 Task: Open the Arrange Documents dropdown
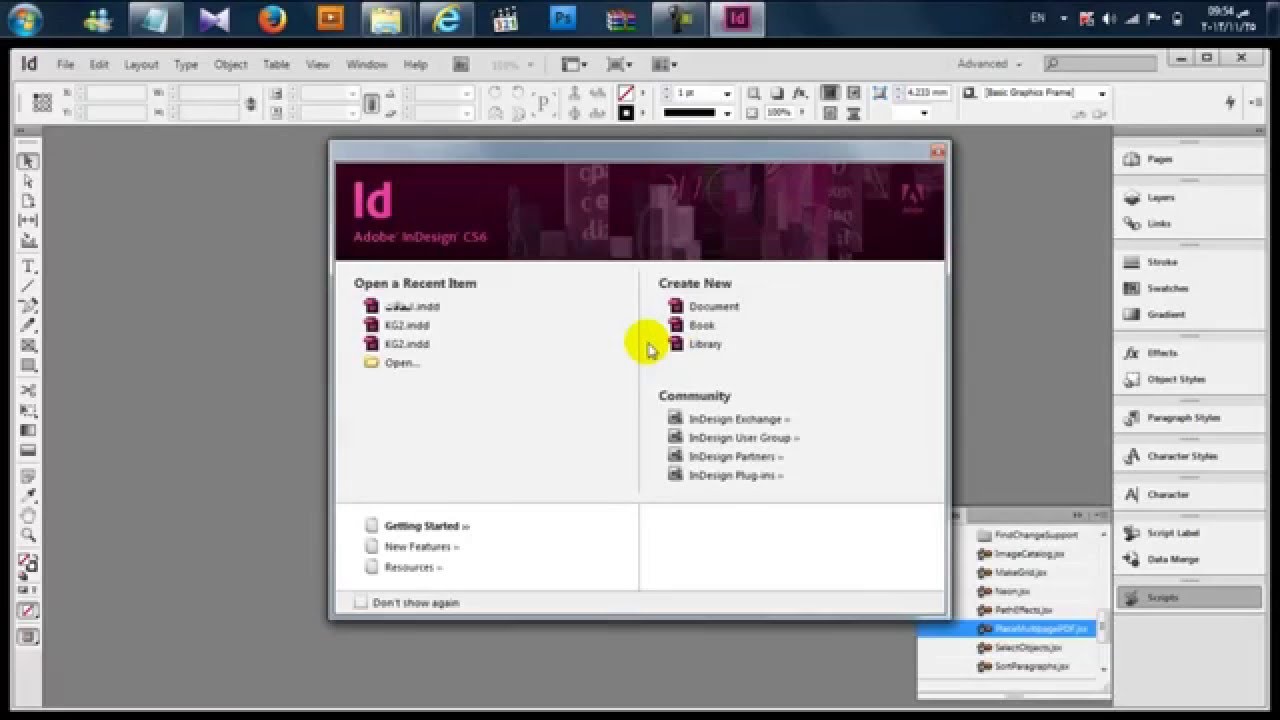[x=664, y=64]
